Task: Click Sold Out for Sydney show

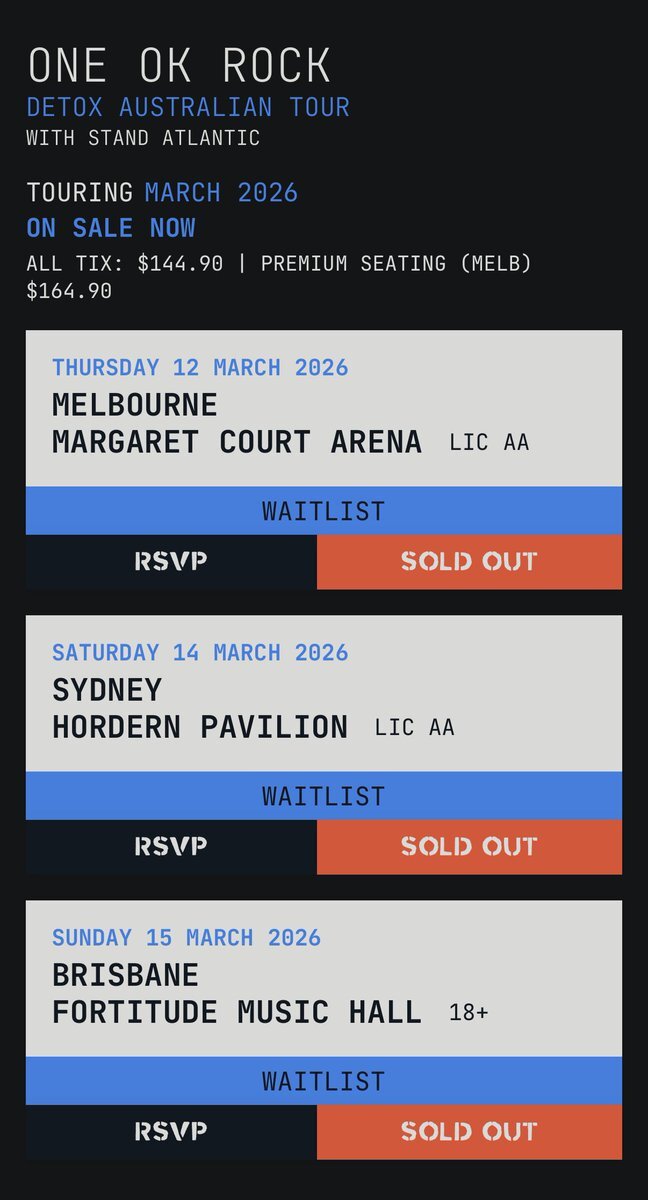Action: coord(469,847)
